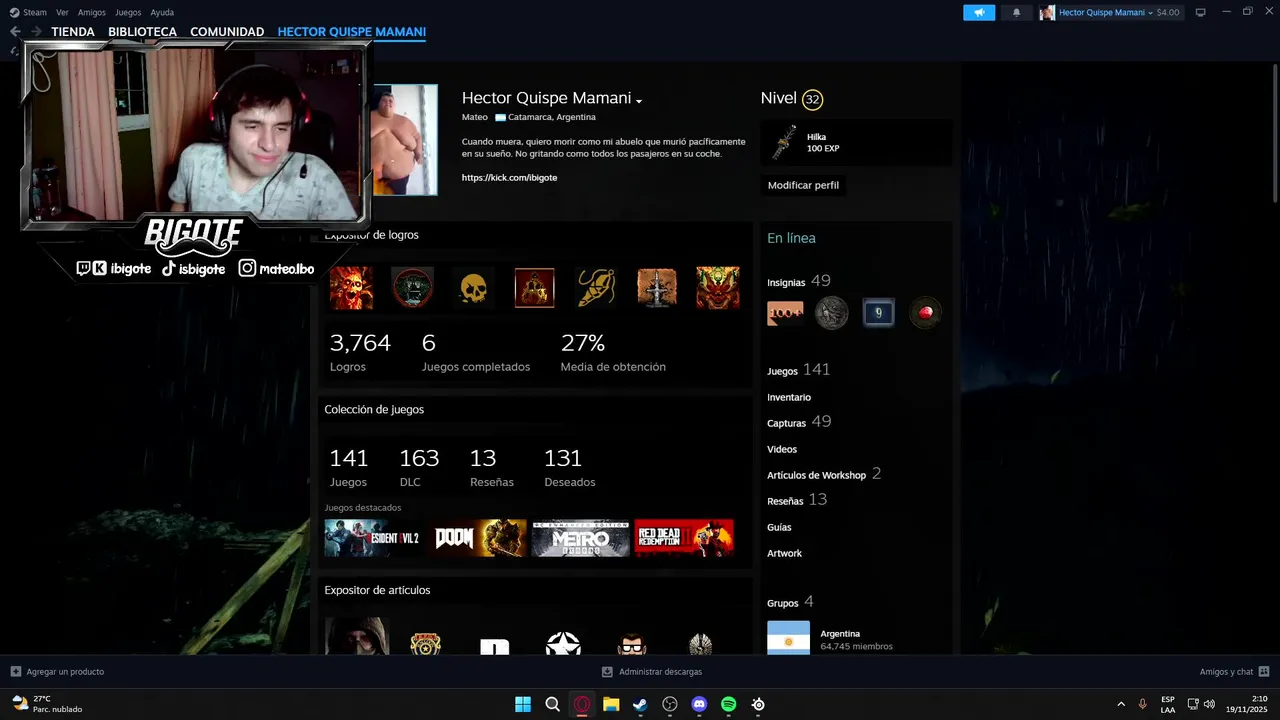Viewport: 1280px width, 720px height.
Task: Open the Amigos menu
Action: pos(92,12)
